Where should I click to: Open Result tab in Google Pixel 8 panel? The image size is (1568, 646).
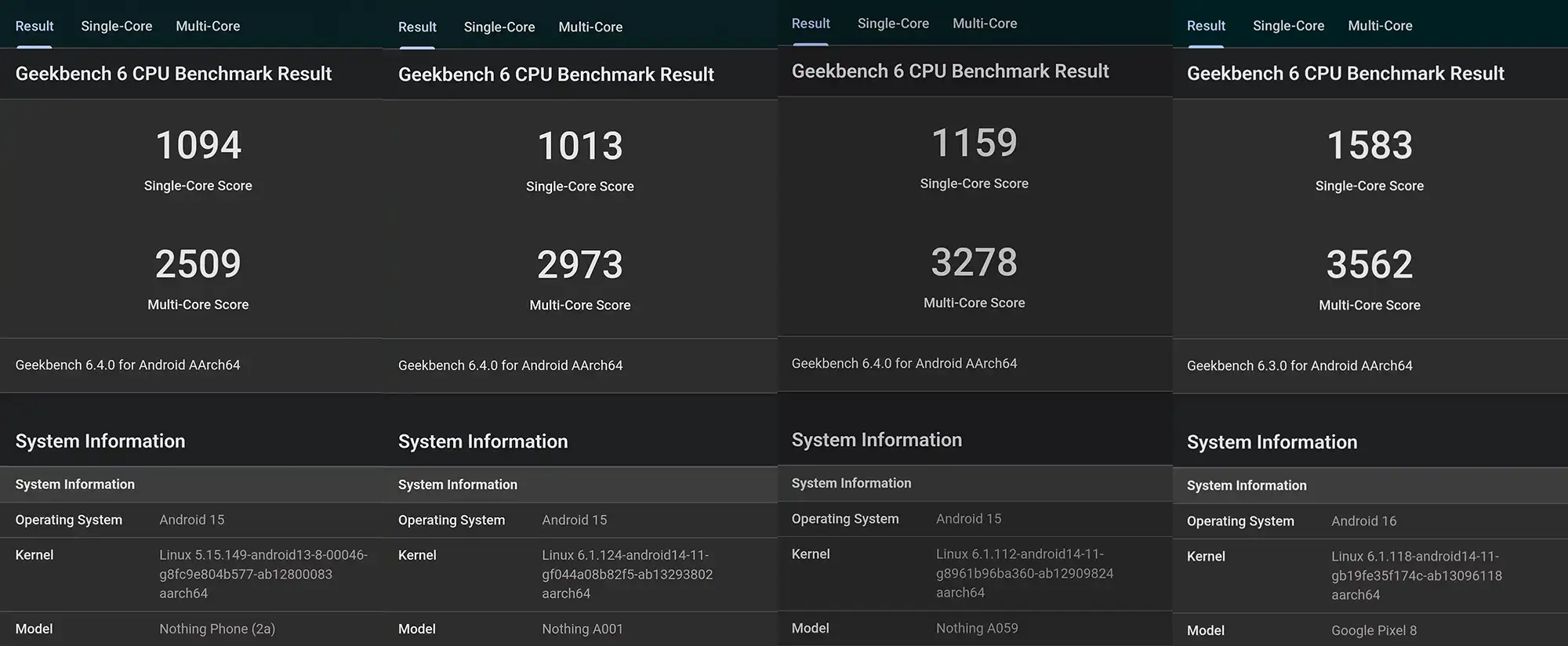click(1206, 26)
